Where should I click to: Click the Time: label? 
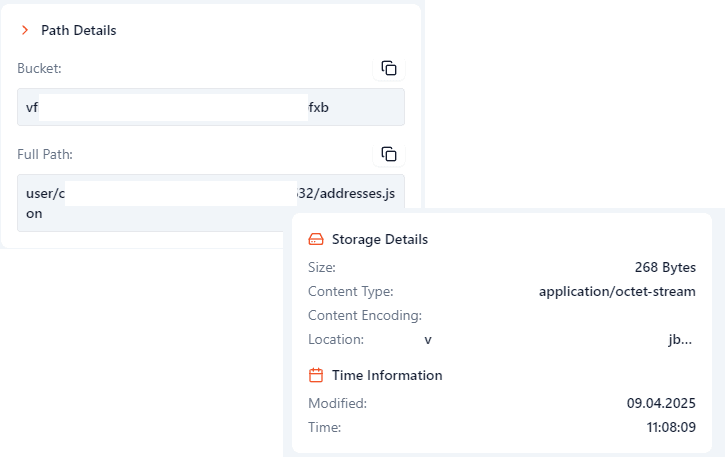[x=325, y=427]
